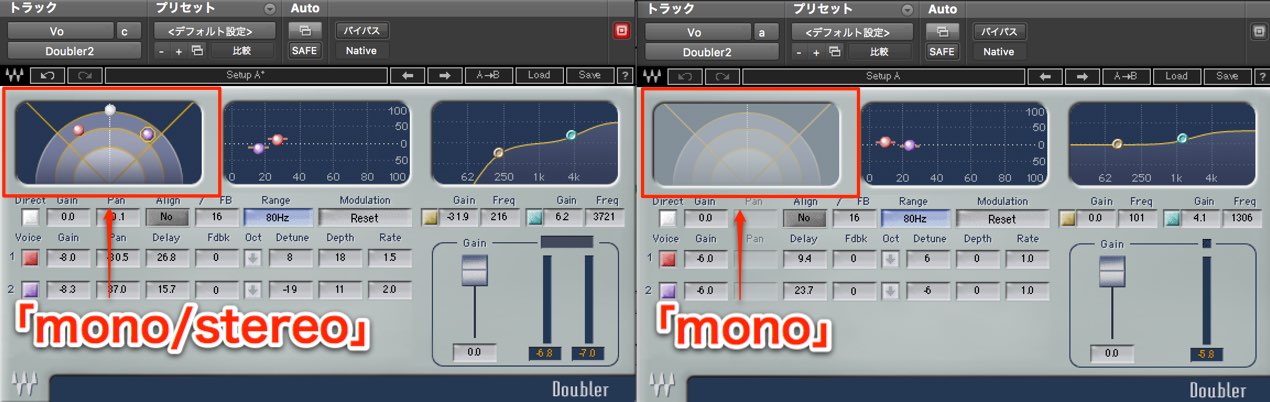Image resolution: width=1270 pixels, height=402 pixels.
Task: Open preset menu arrow in left window
Action: pyautogui.click(x=268, y=8)
